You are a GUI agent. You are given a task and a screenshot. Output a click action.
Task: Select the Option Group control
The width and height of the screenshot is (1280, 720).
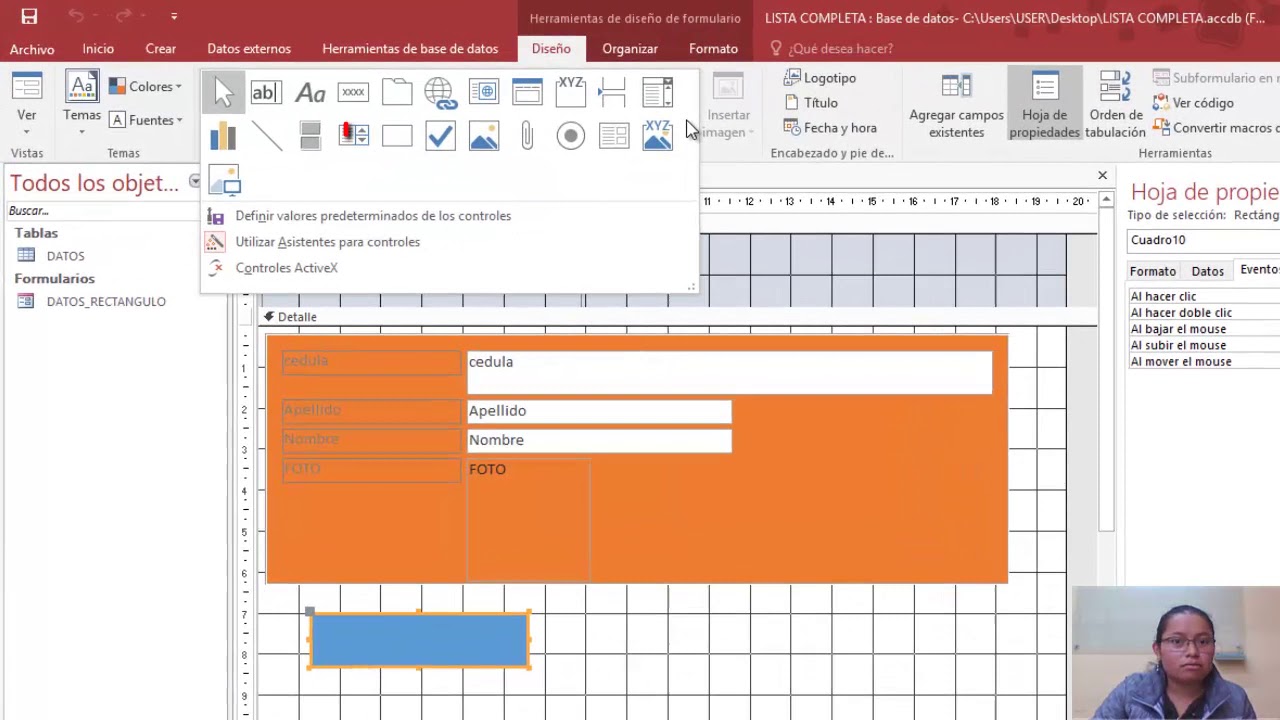pyautogui.click(x=571, y=92)
